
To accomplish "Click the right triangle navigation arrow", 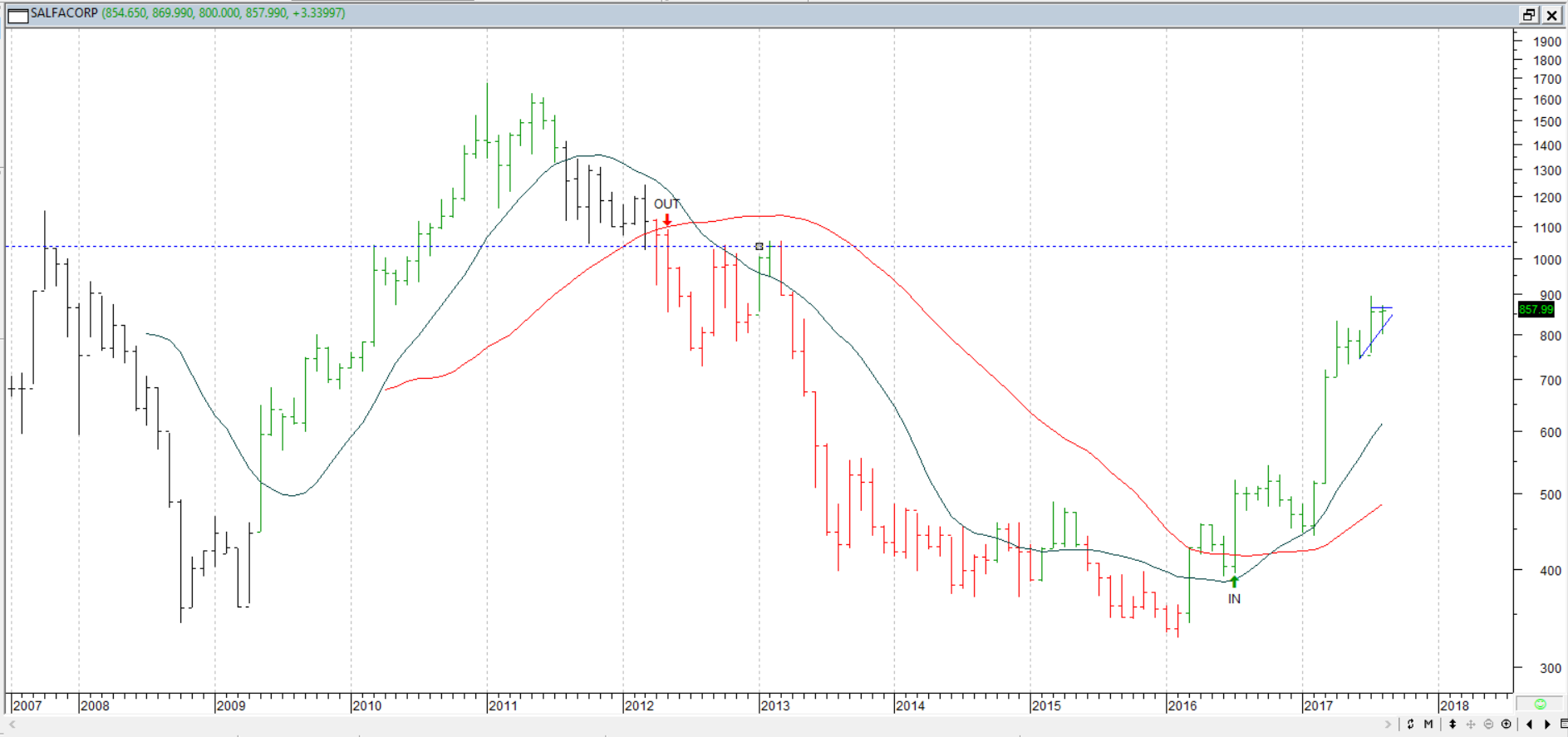I will point(1547,725).
